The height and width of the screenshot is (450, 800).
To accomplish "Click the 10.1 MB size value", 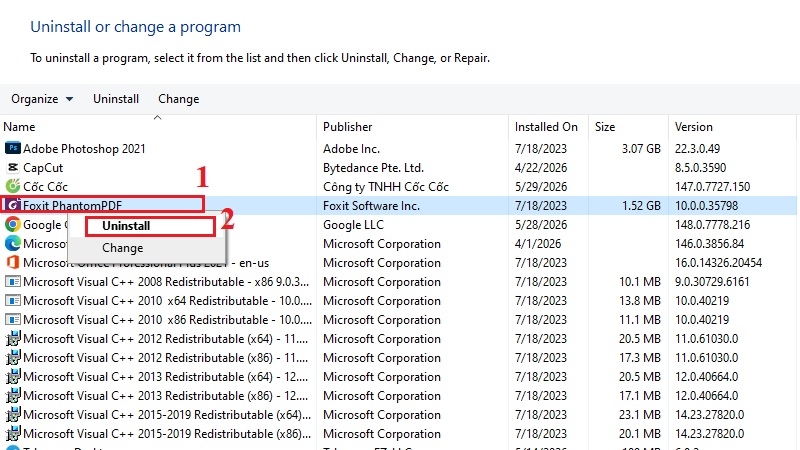I will (x=640, y=282).
